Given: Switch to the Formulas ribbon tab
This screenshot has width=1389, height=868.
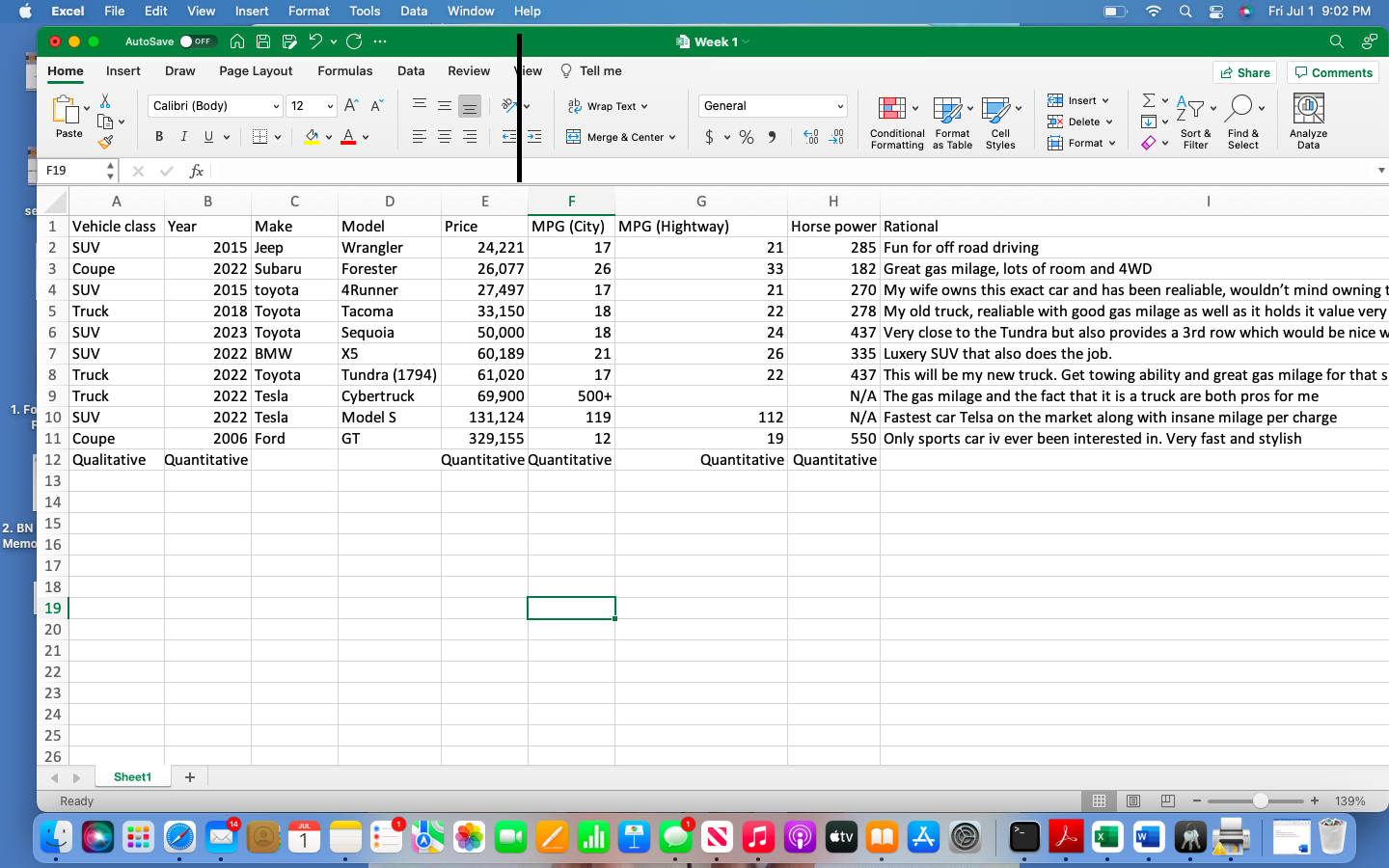Looking at the screenshot, I should tap(345, 70).
